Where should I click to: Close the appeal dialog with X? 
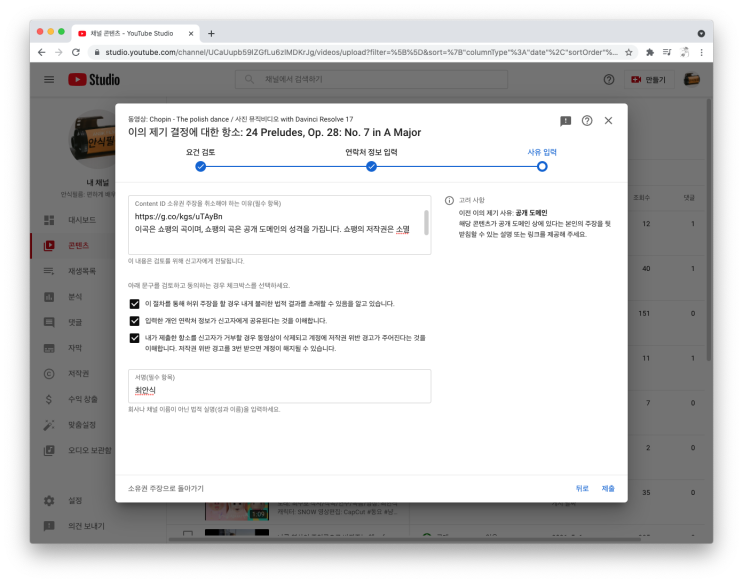click(x=608, y=121)
